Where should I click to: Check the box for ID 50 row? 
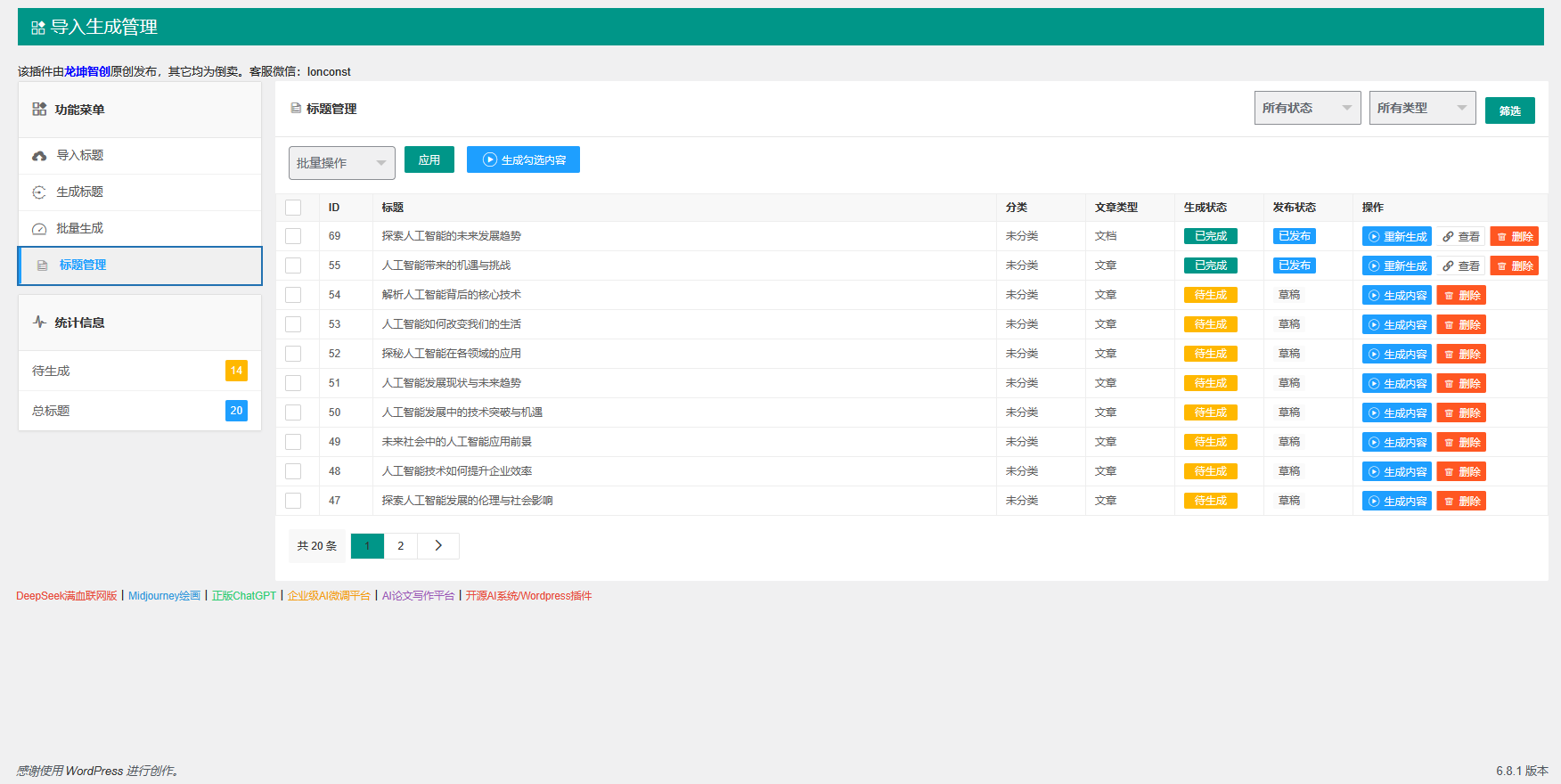coord(293,412)
